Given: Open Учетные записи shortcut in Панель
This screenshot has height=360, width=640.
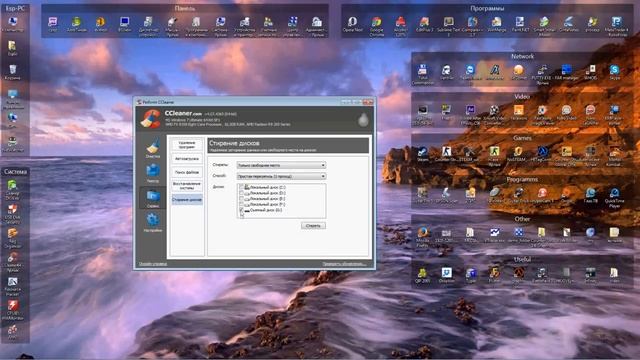Looking at the screenshot, I should [268, 26].
